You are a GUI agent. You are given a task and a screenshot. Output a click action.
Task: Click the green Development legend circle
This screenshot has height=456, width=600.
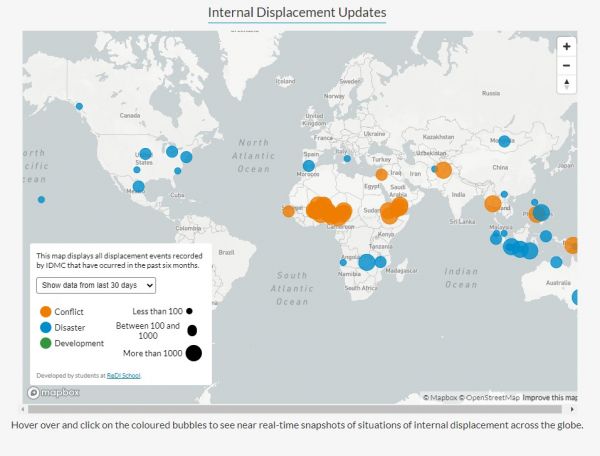coord(45,343)
